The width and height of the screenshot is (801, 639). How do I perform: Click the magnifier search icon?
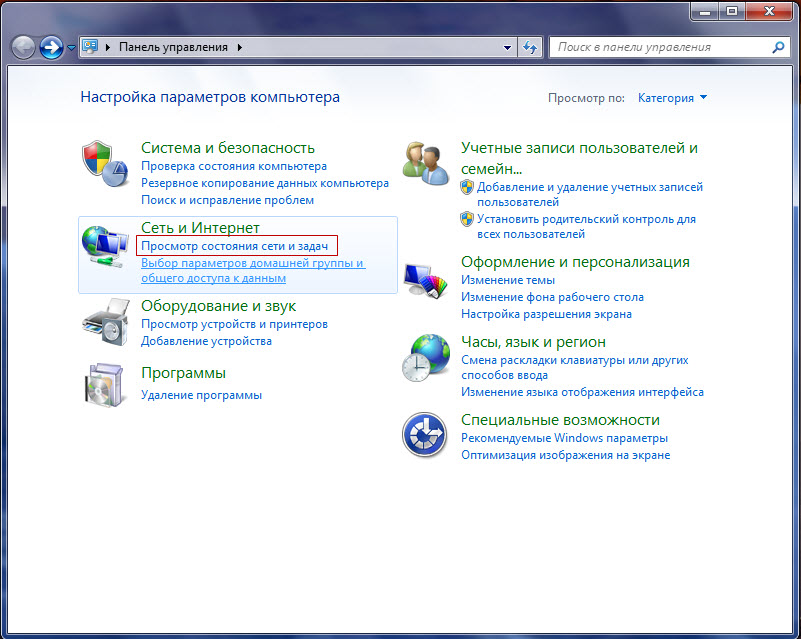[778, 47]
